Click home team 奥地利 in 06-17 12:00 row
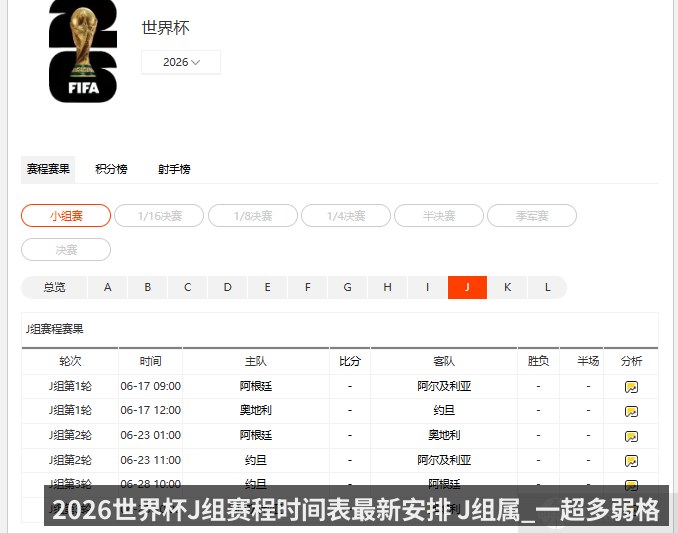 pos(256,410)
